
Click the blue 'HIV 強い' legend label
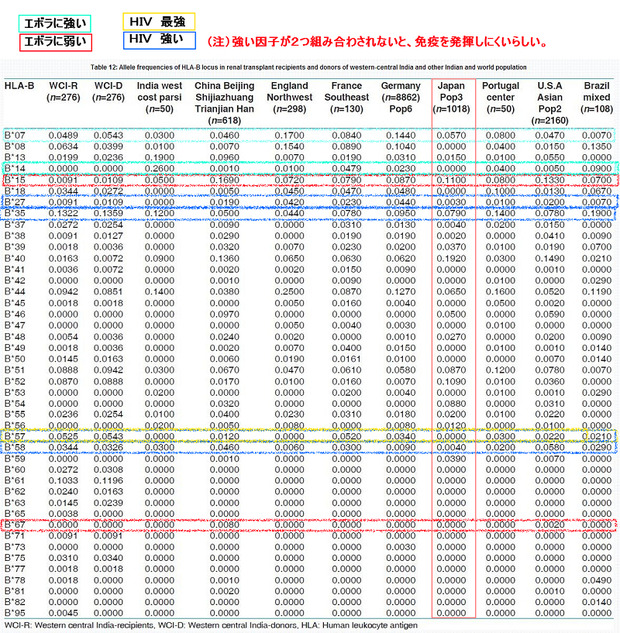[159, 40]
